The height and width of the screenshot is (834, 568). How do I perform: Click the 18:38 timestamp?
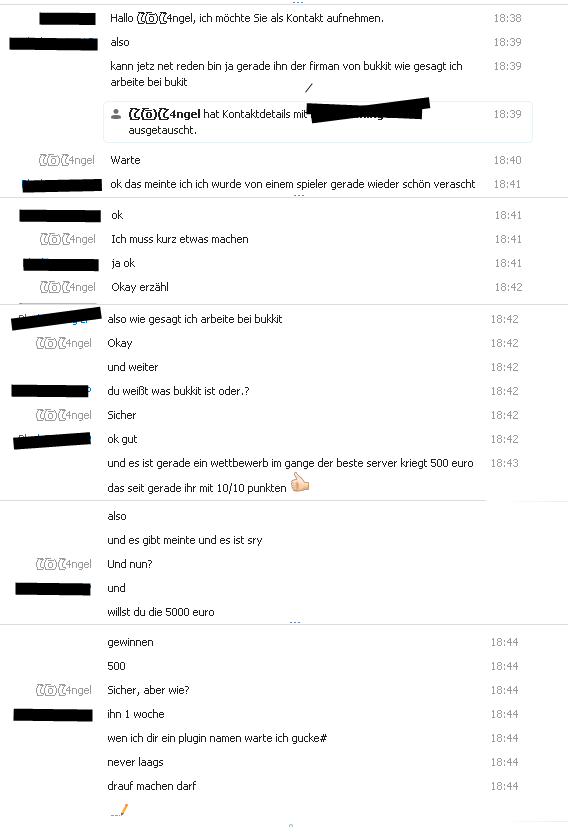pos(507,18)
